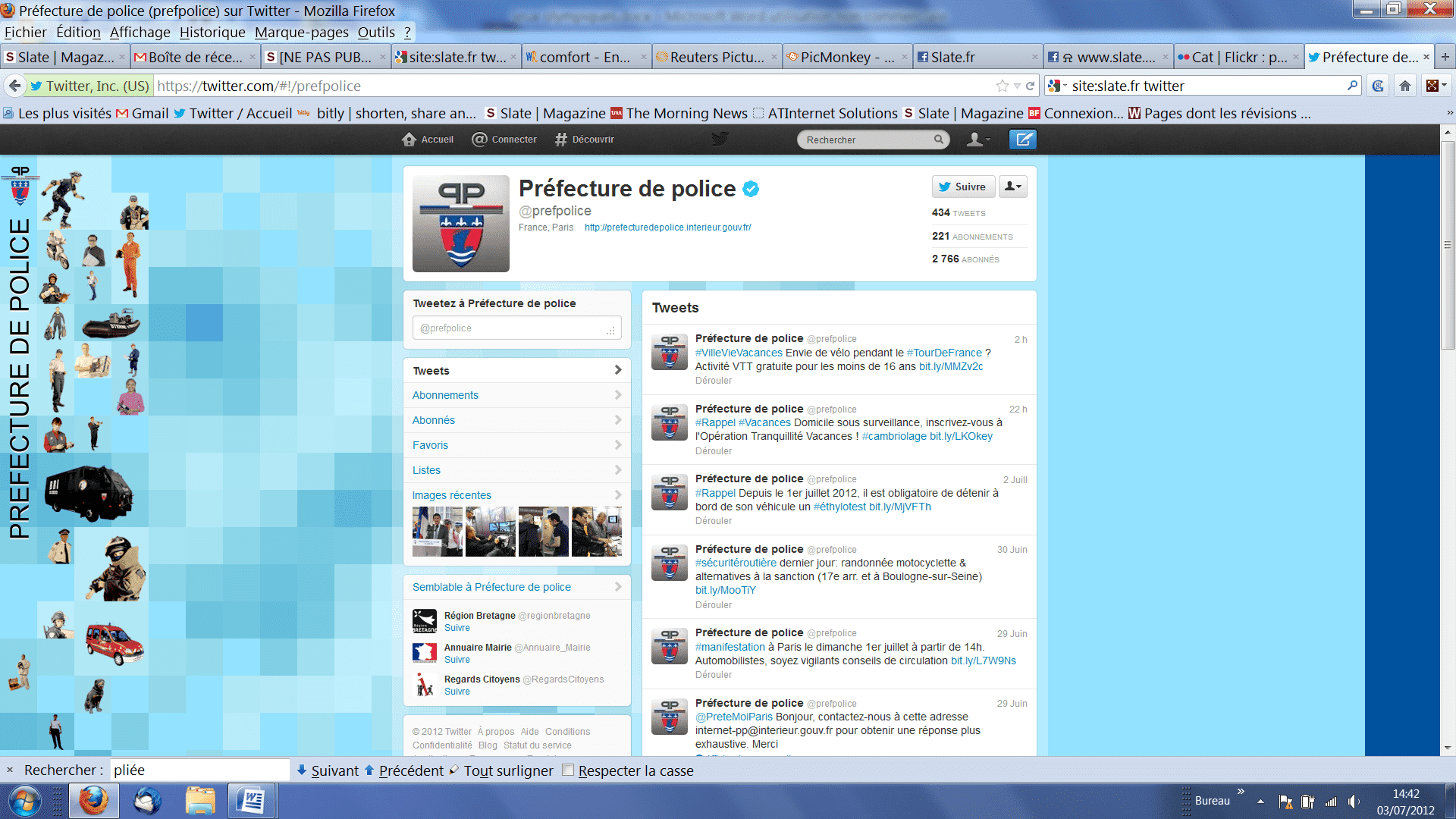
Task: Click the compose new tweet icon
Action: click(x=1023, y=140)
